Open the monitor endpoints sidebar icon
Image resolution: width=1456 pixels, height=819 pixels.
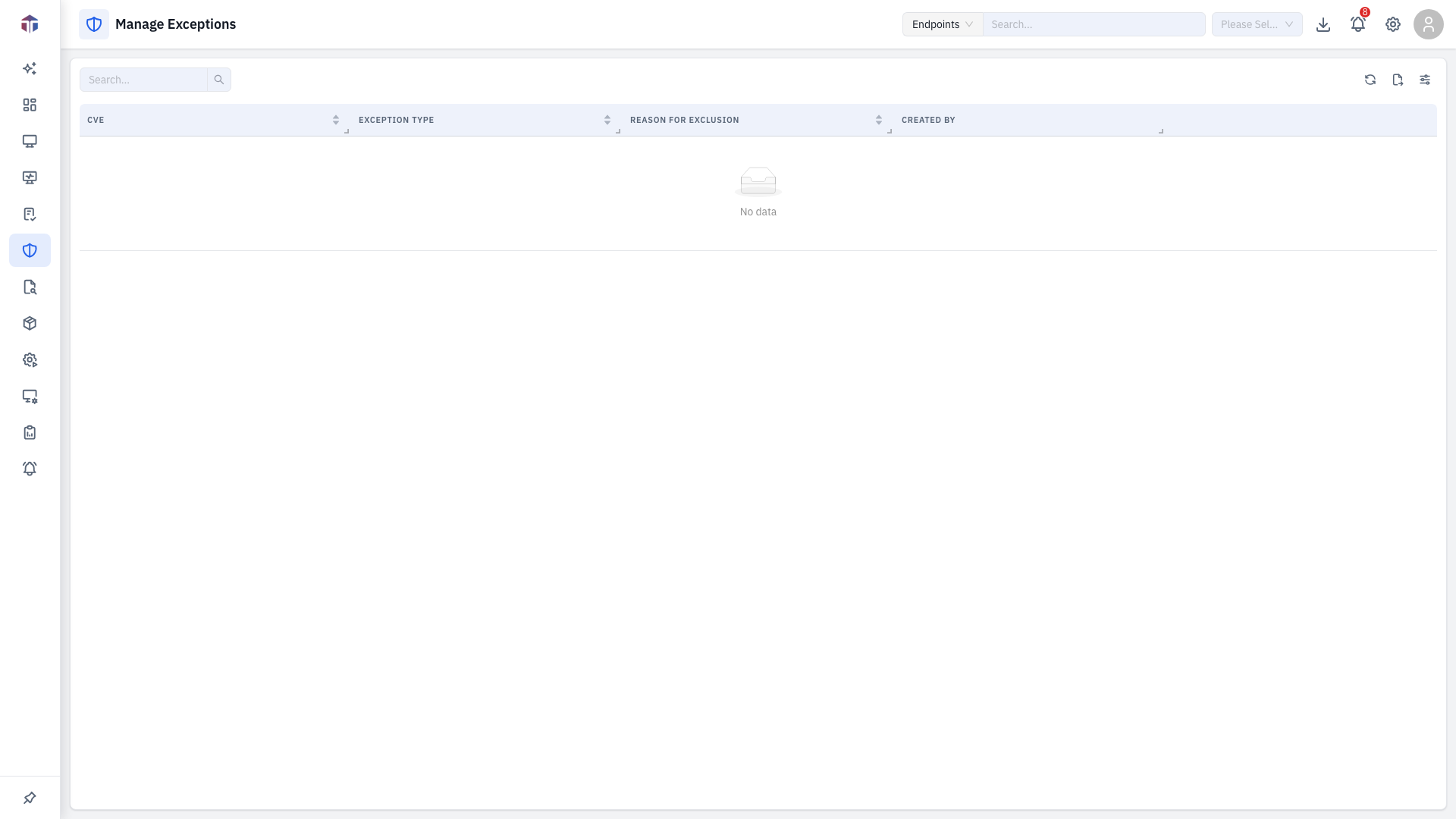coord(30,141)
